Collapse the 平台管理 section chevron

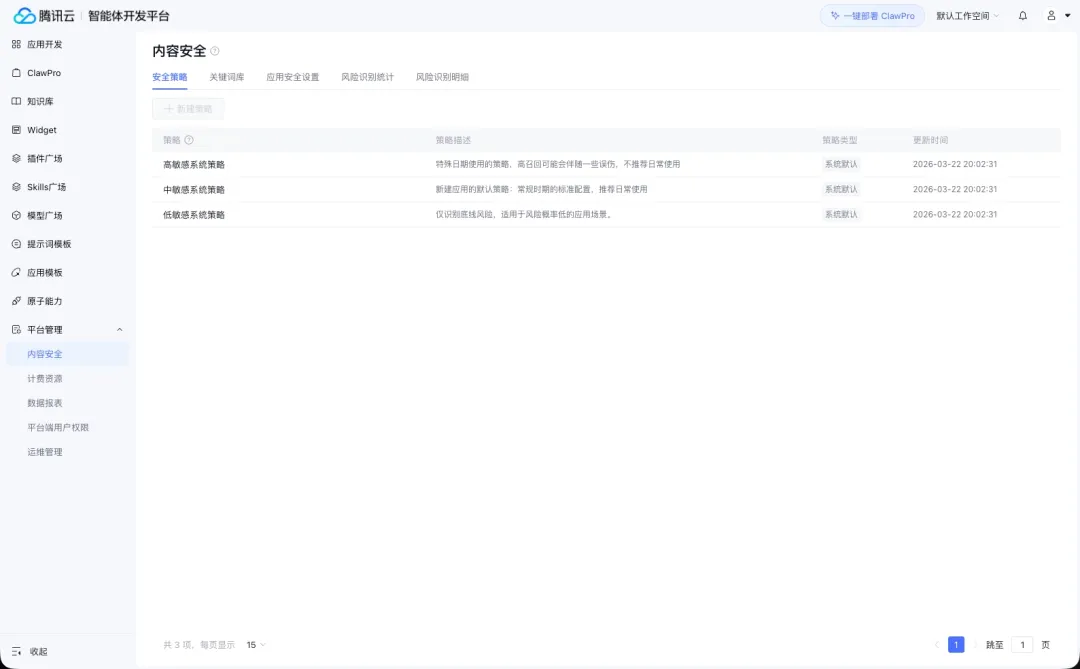tap(119, 330)
